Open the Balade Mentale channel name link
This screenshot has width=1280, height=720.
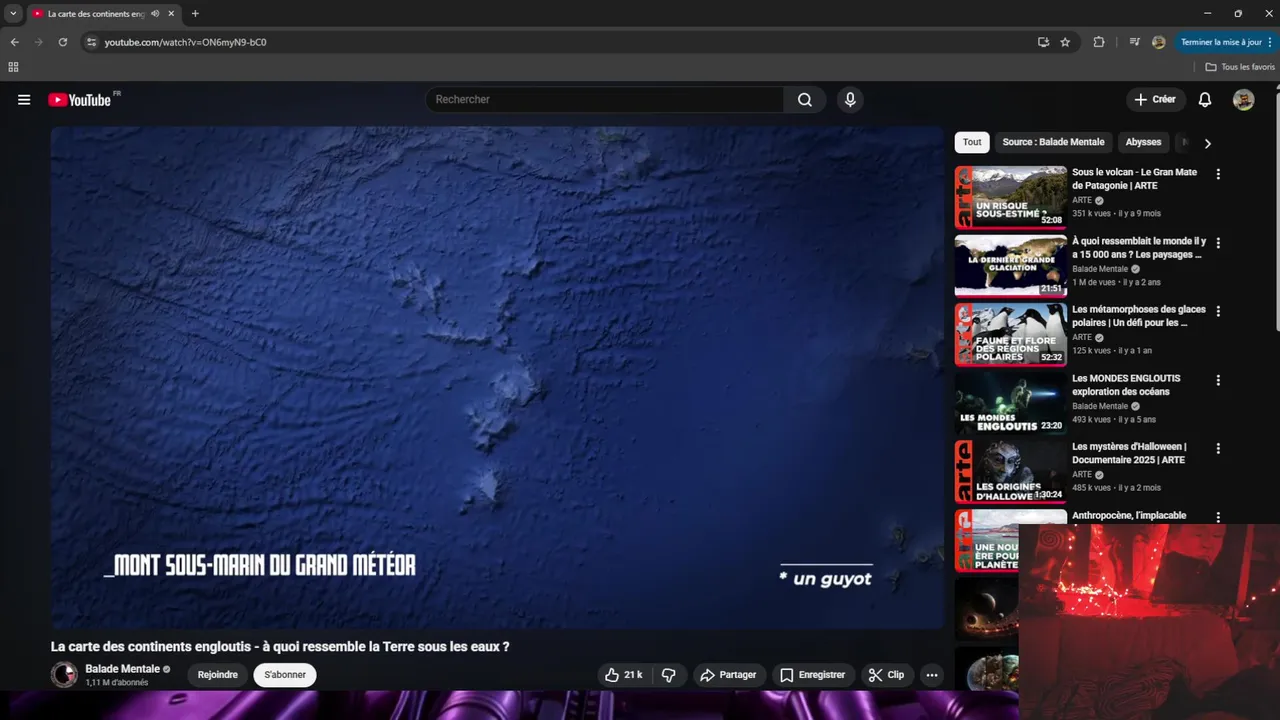click(x=122, y=669)
